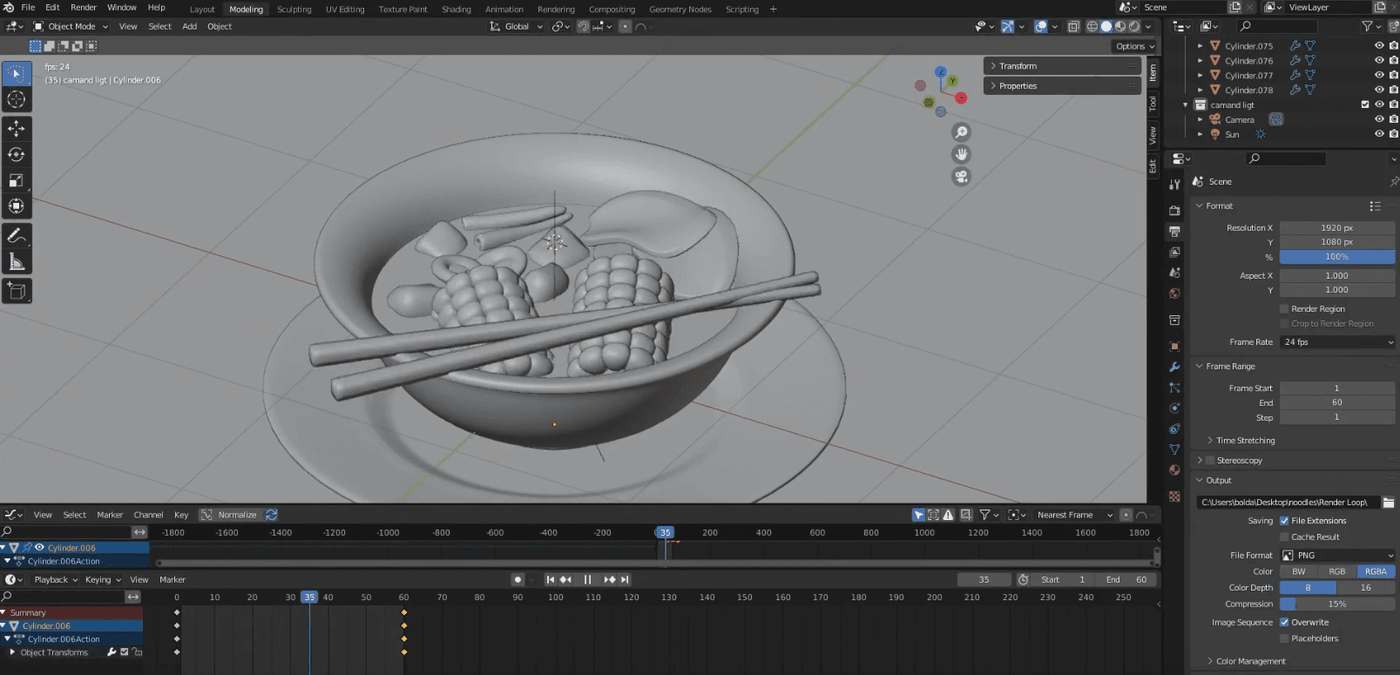Screen dimensions: 1400x675
Task: Select the Add Cube tool
Action: [x=17, y=291]
